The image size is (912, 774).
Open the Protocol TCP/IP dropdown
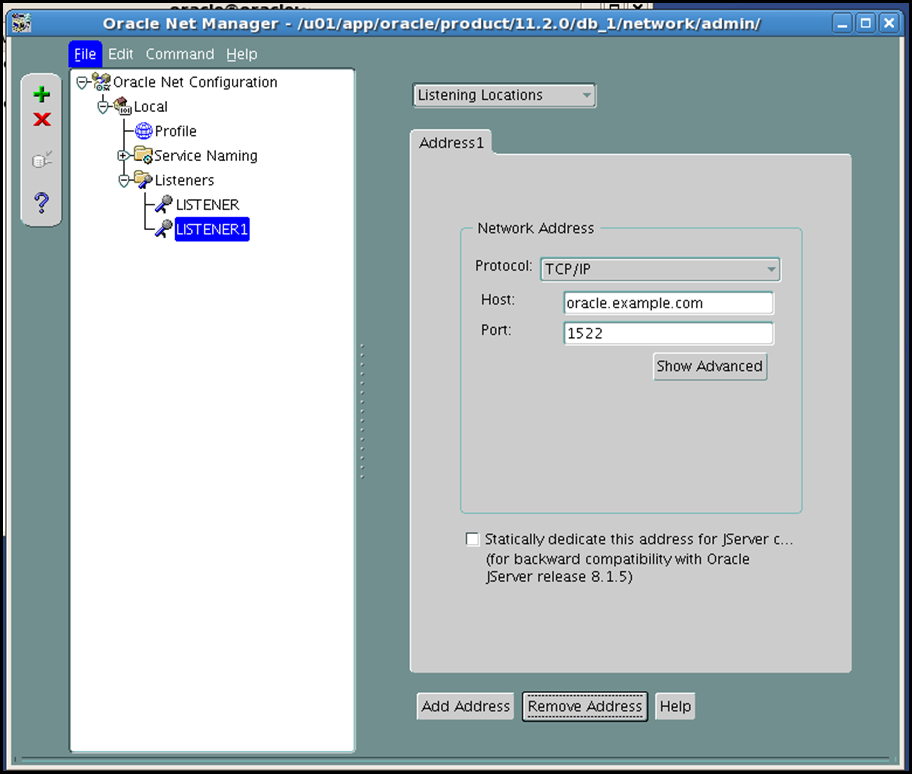[660, 269]
